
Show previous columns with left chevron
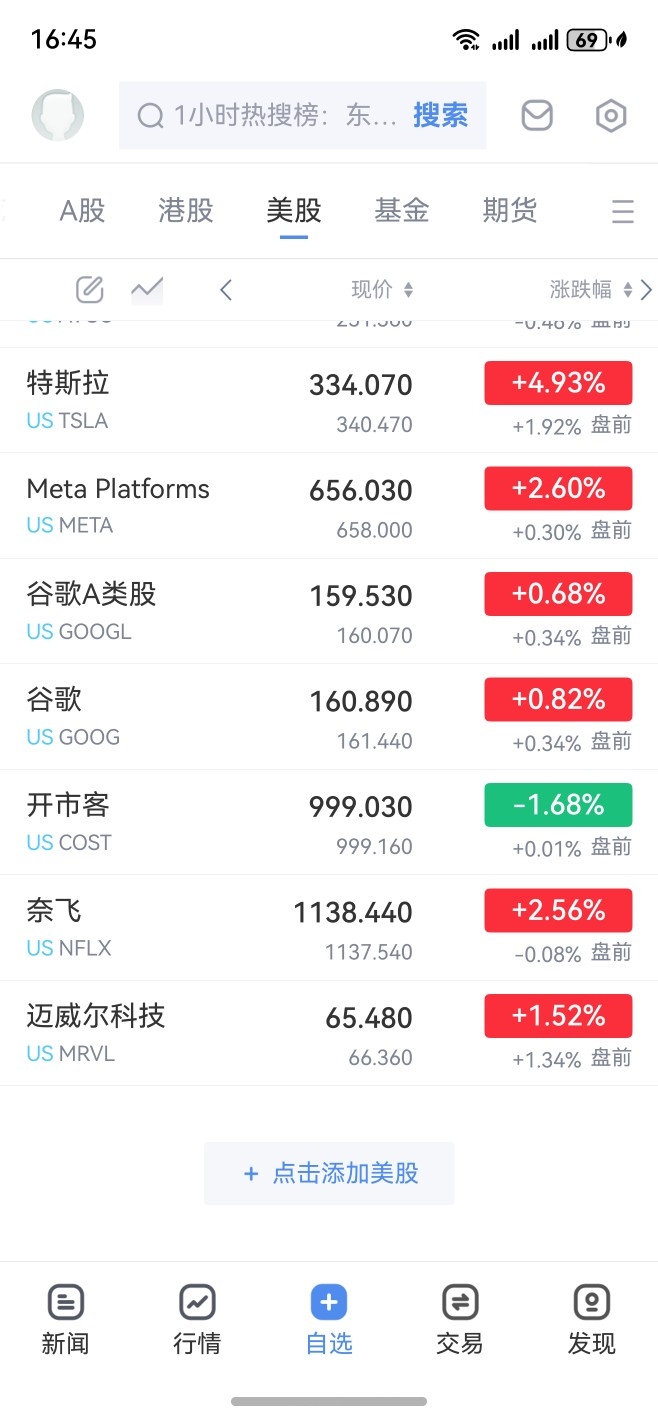tap(226, 290)
